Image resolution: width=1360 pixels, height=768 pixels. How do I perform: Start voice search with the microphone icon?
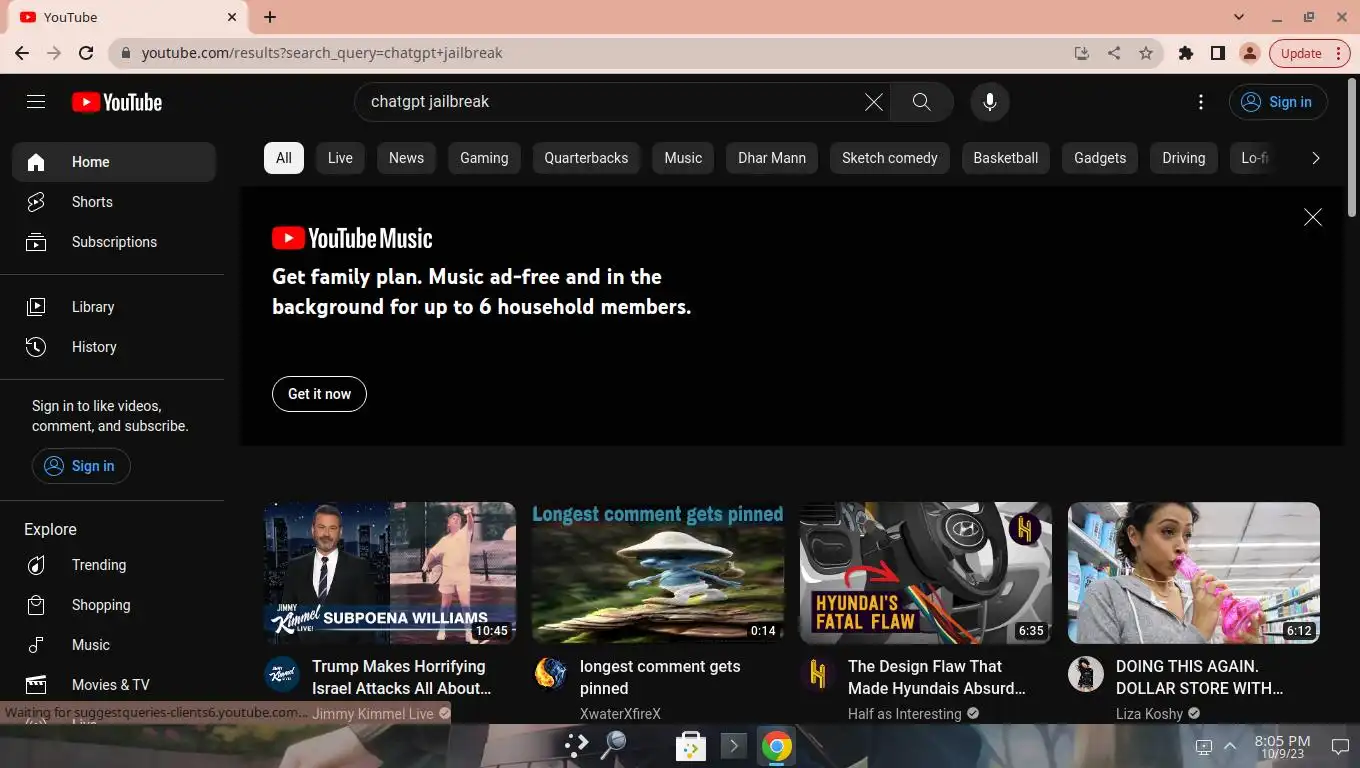click(990, 102)
